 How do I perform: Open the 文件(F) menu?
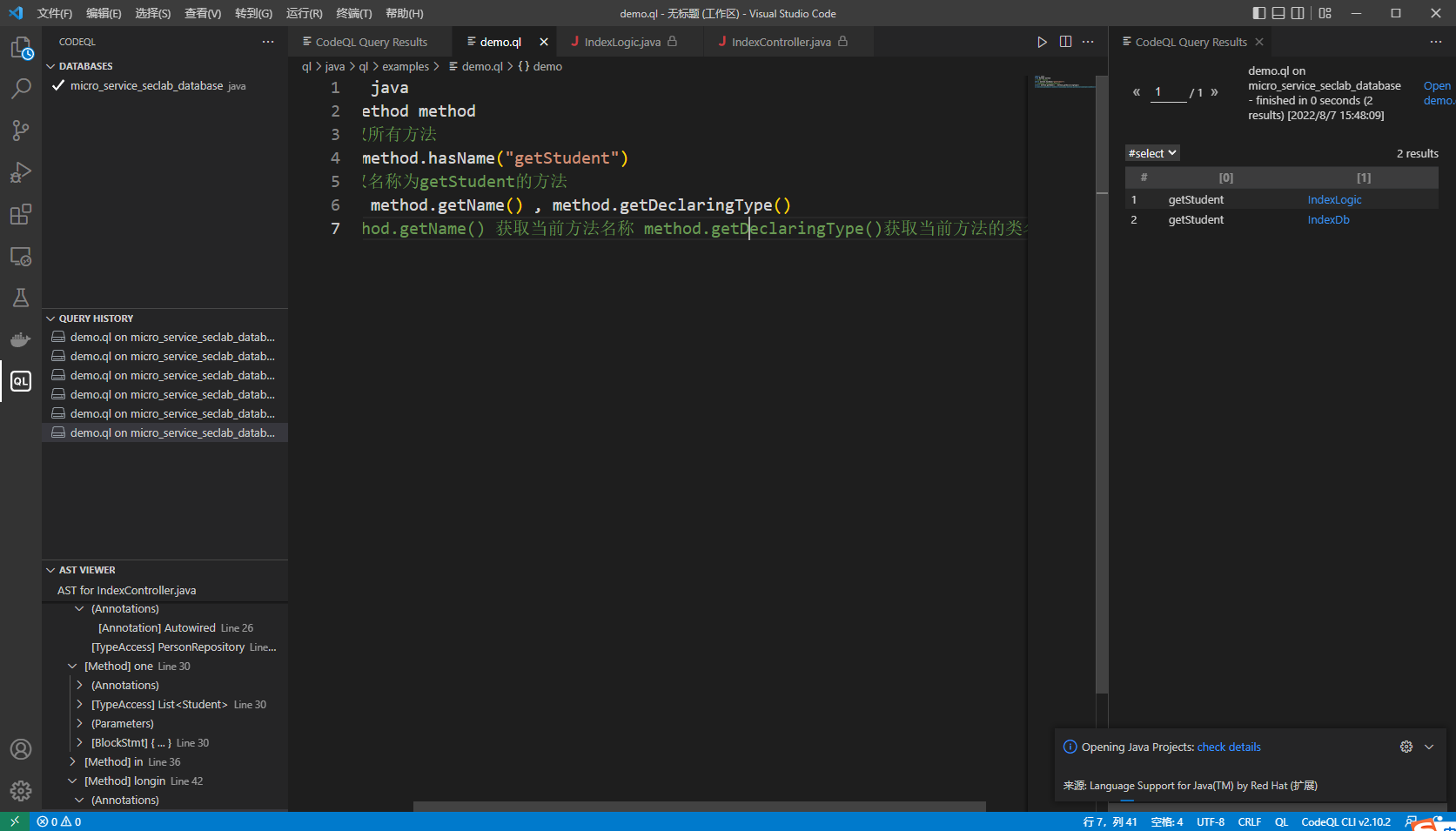click(55, 13)
